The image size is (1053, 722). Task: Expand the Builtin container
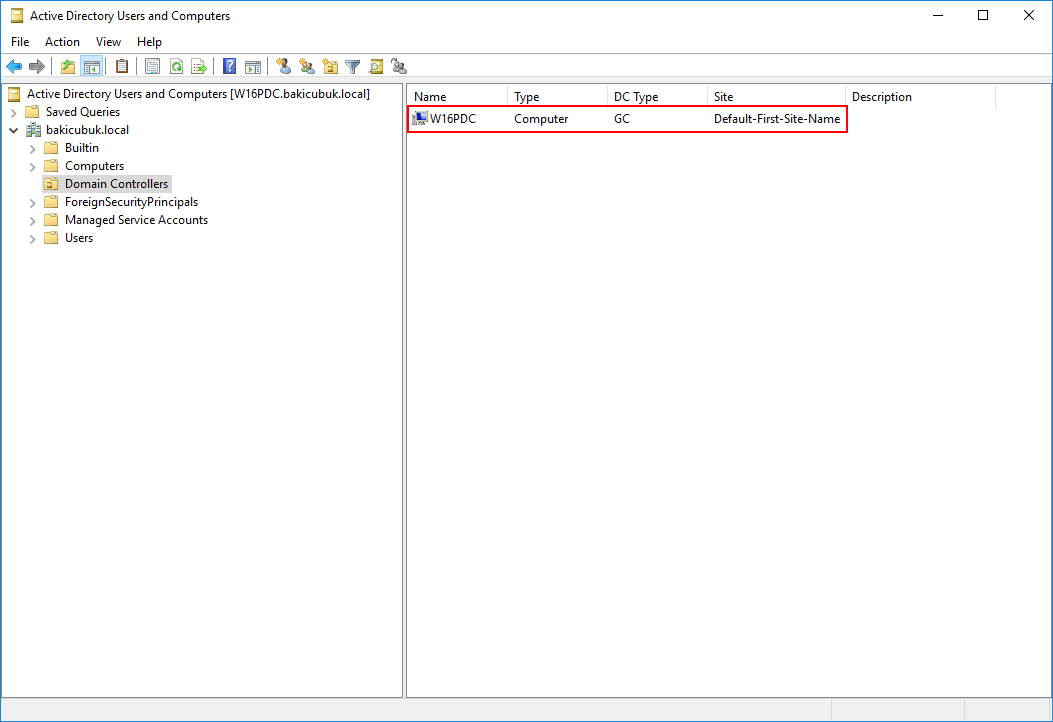[32, 148]
